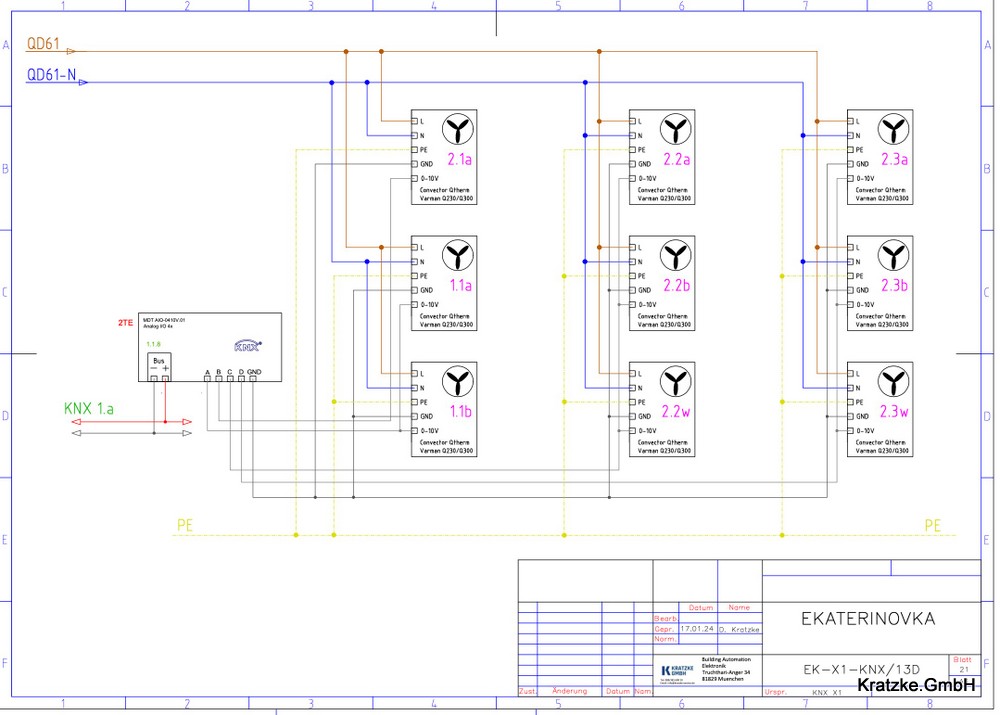1000x715 pixels.
Task: Click the KNX logo on the analog module
Action: point(246,346)
